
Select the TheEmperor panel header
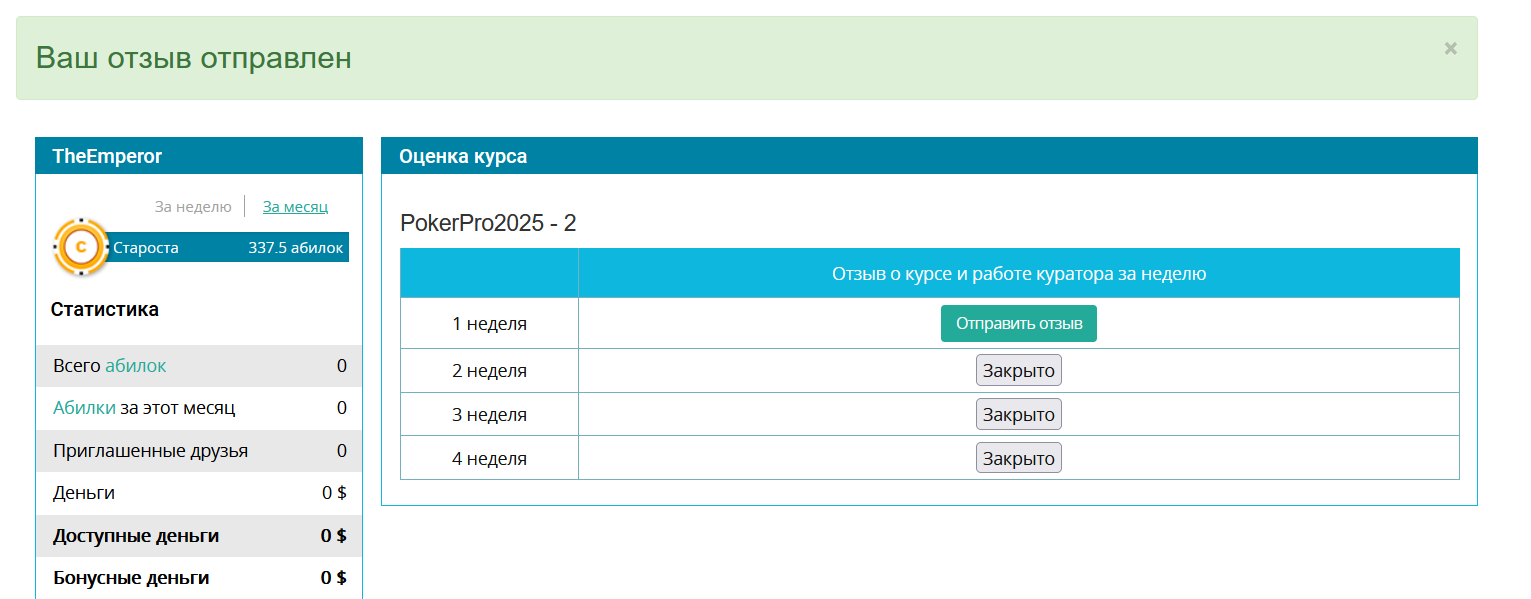pyautogui.click(x=199, y=156)
